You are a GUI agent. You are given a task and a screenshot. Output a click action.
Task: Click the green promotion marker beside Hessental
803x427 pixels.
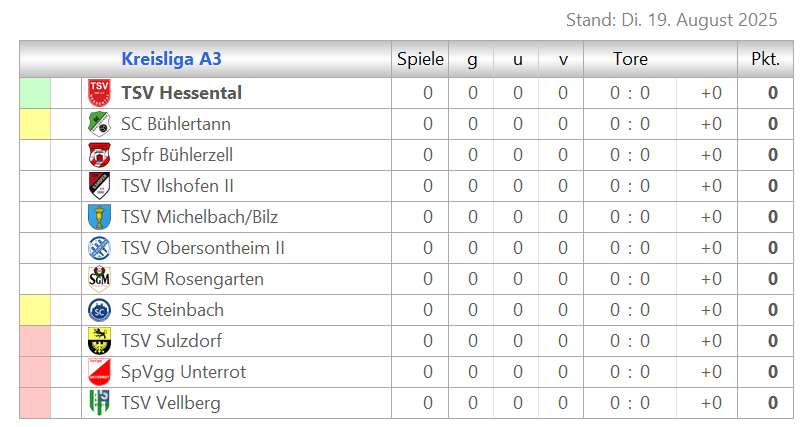click(x=35, y=93)
